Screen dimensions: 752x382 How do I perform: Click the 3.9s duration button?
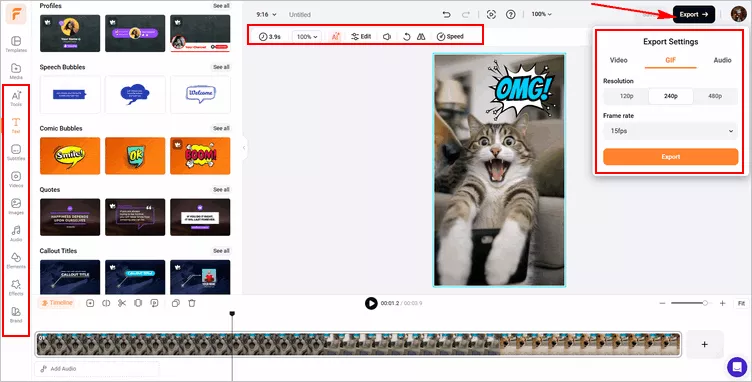pyautogui.click(x=270, y=36)
